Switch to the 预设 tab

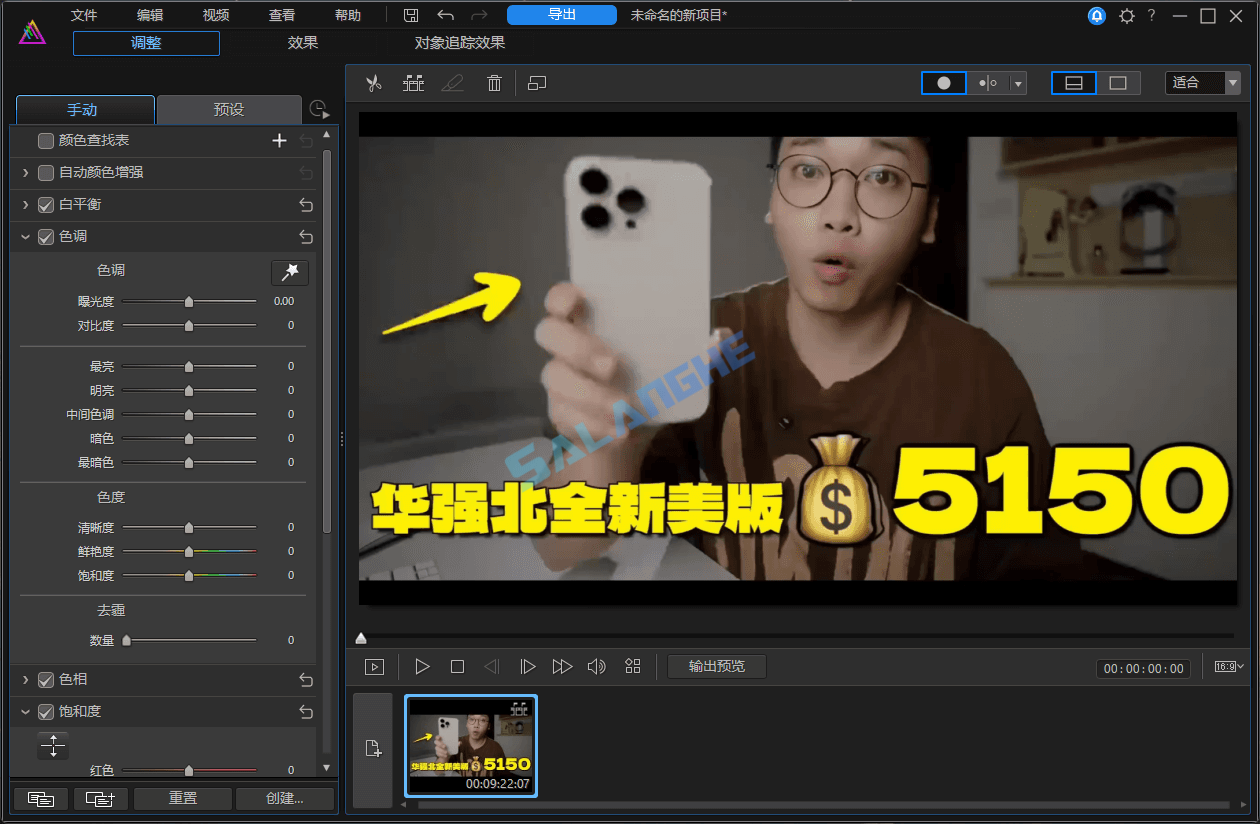coord(229,108)
